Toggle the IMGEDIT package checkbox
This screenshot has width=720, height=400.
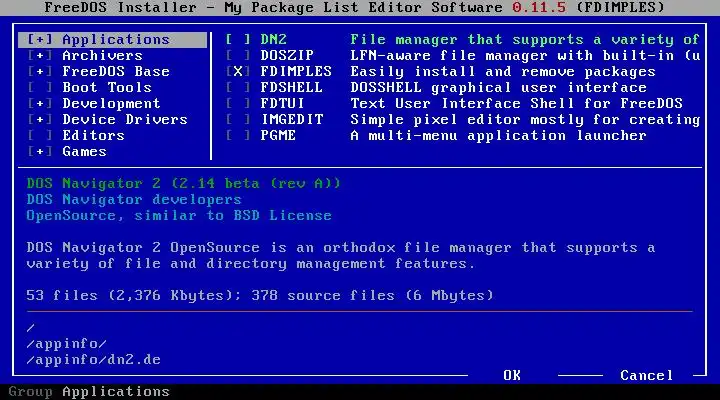(238, 120)
